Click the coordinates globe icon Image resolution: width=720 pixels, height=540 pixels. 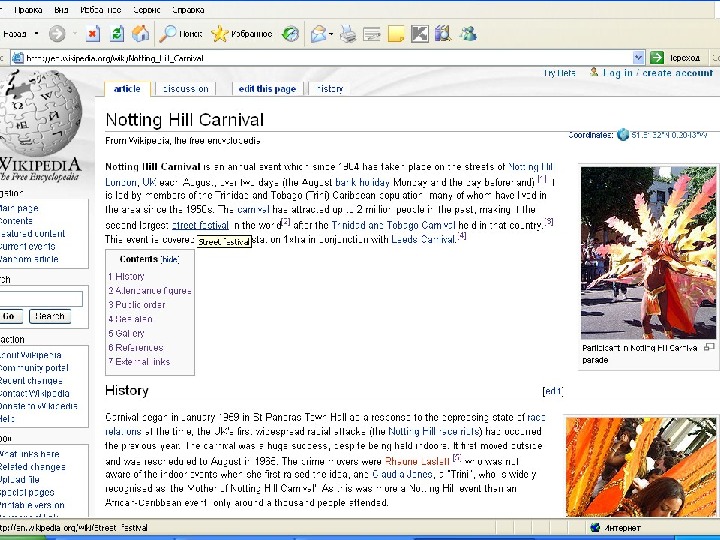tap(623, 135)
